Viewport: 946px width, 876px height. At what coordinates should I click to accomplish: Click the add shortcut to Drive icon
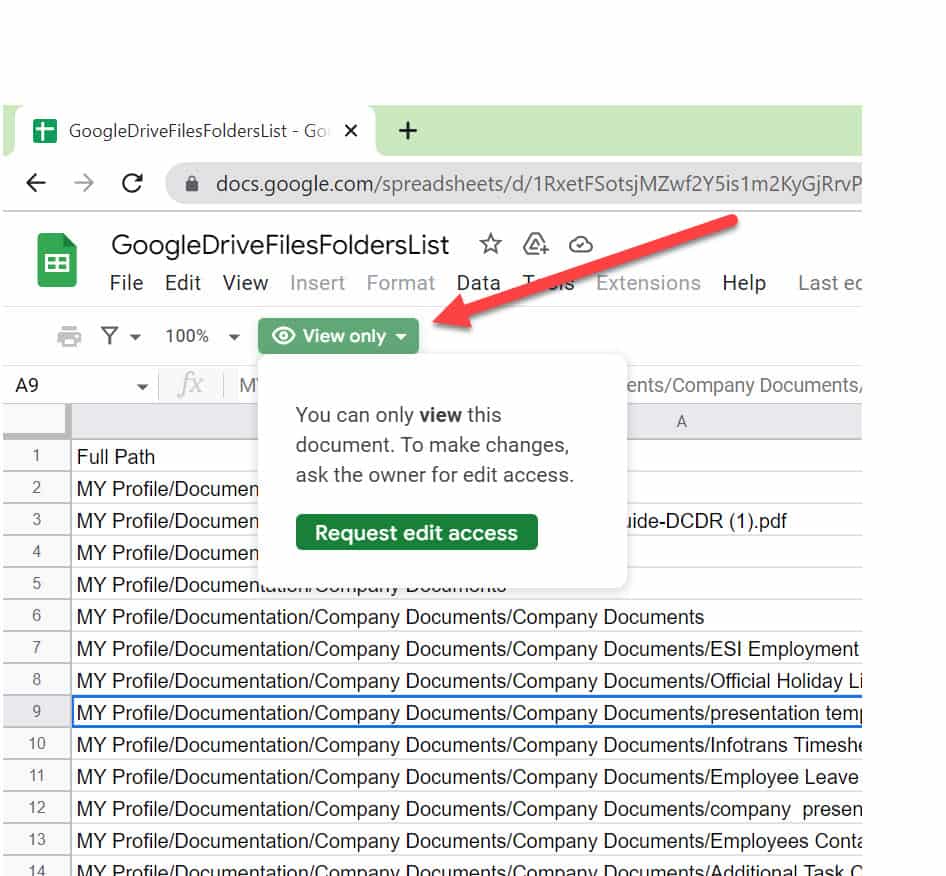point(535,244)
